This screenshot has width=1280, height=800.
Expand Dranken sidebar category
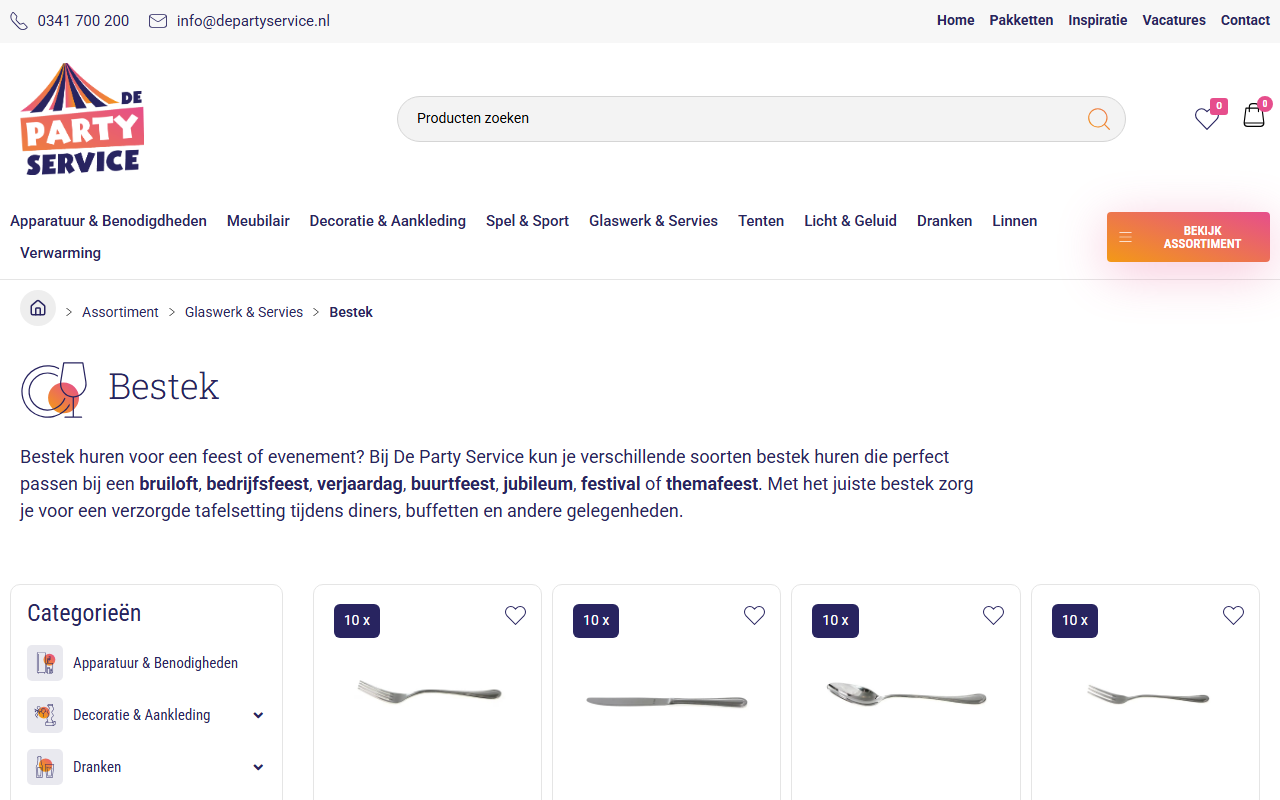coord(258,767)
